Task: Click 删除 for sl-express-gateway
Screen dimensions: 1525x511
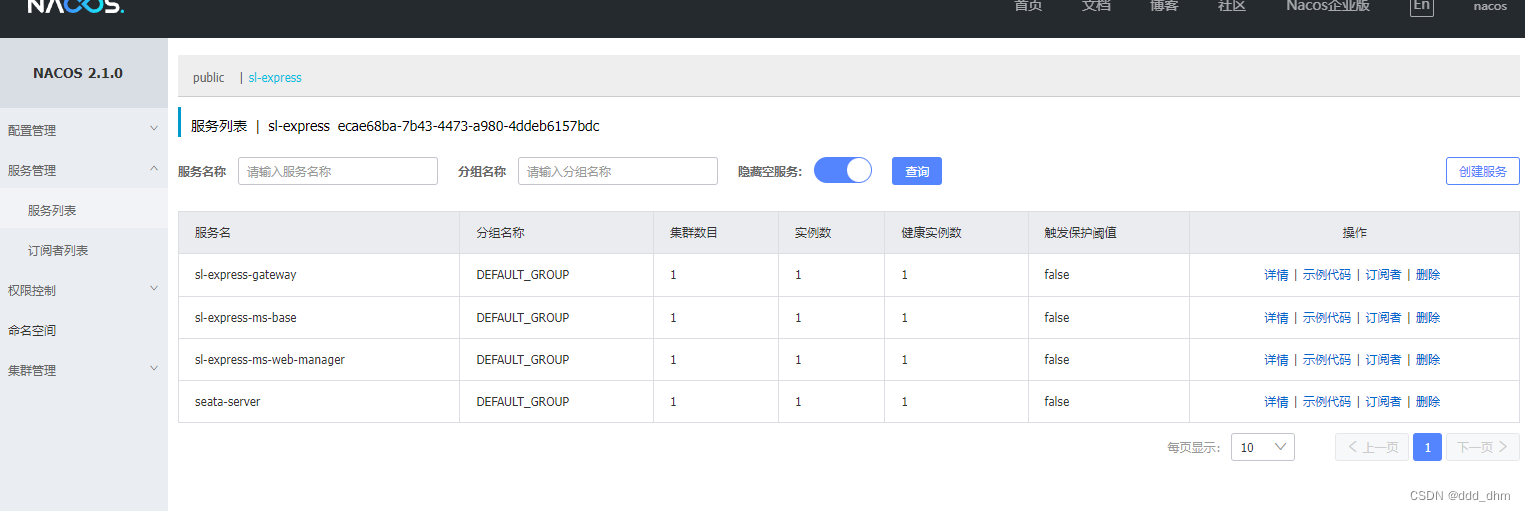Action: click(1428, 275)
